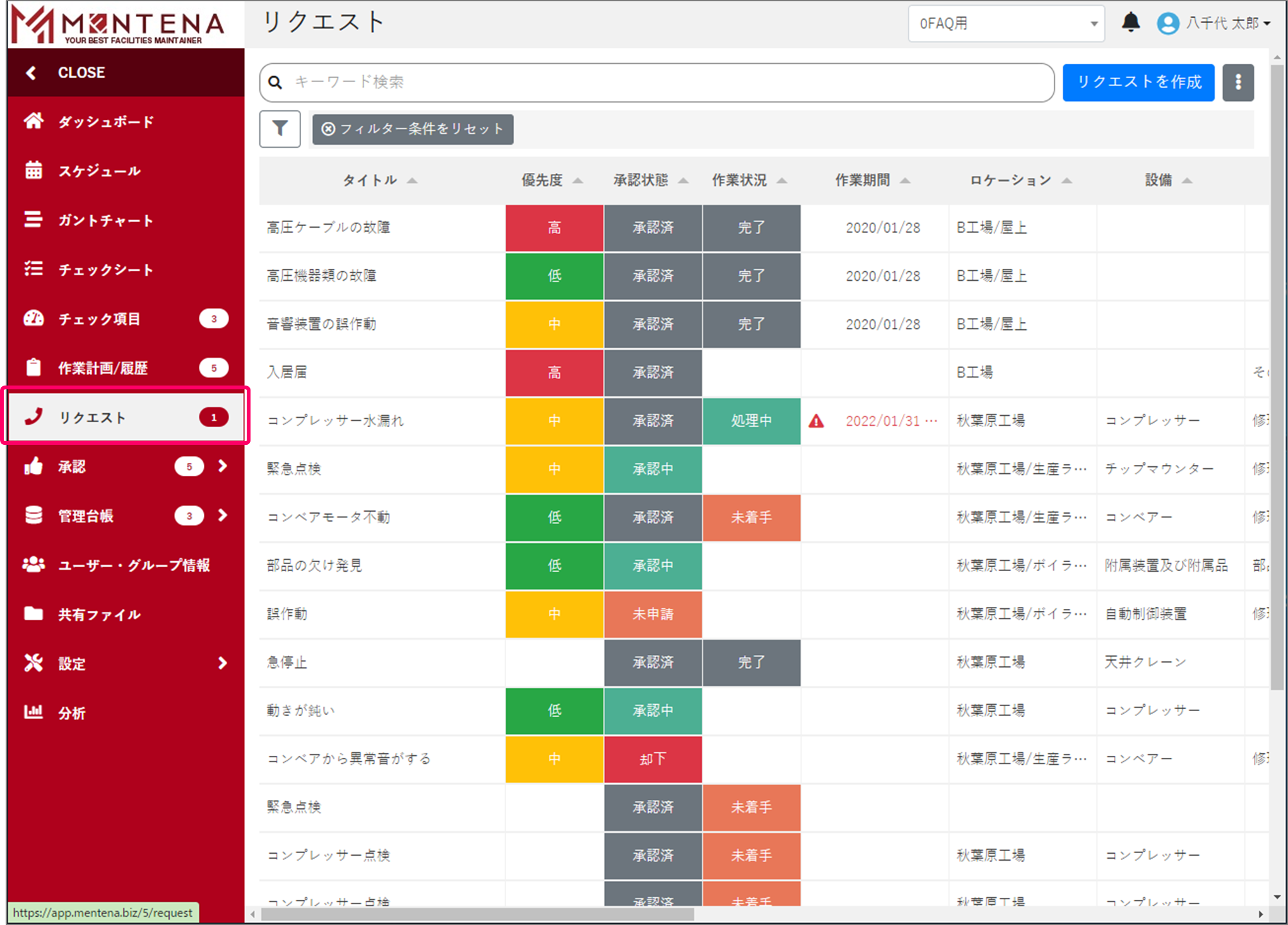Viewport: 1288px width, 925px height.
Task: Click the three-dot more options button
Action: pos(1238,82)
